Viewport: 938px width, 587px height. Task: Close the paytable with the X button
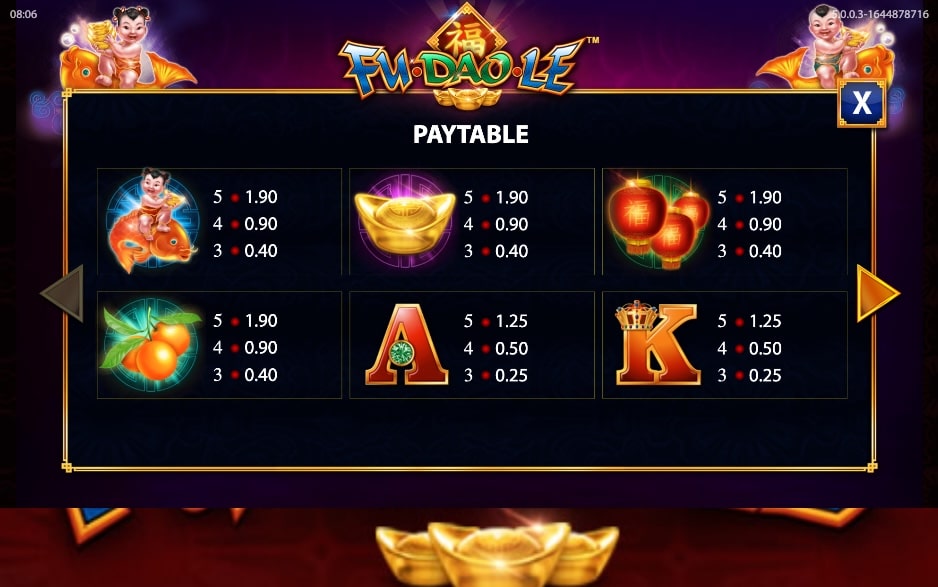[x=861, y=102]
